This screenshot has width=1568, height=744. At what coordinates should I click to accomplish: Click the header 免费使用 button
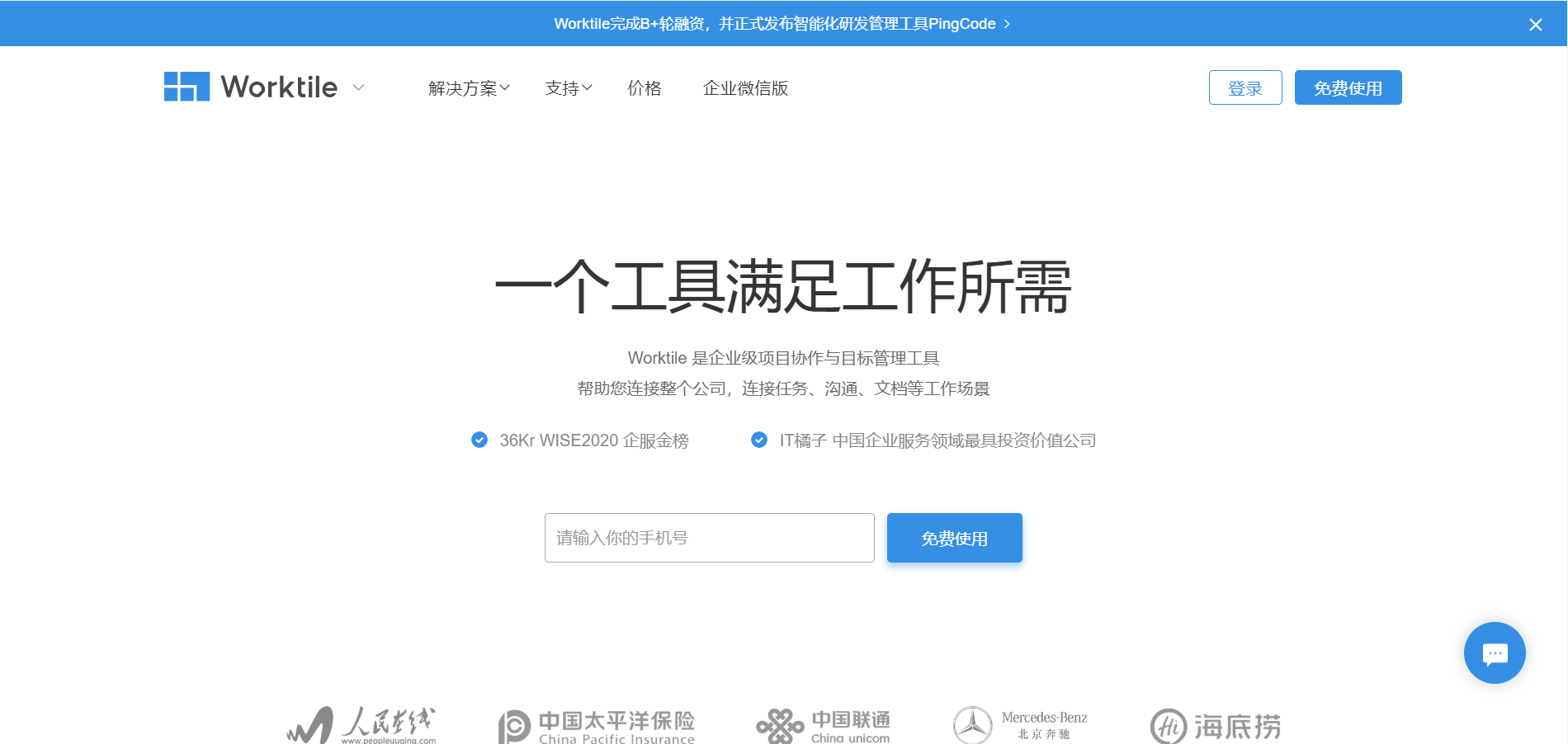pyautogui.click(x=1348, y=87)
